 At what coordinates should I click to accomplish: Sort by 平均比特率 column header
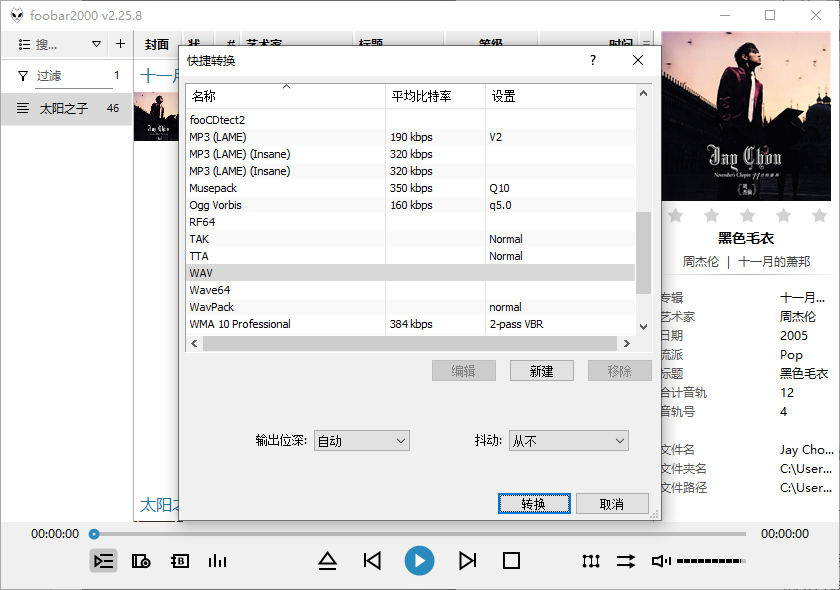435,96
